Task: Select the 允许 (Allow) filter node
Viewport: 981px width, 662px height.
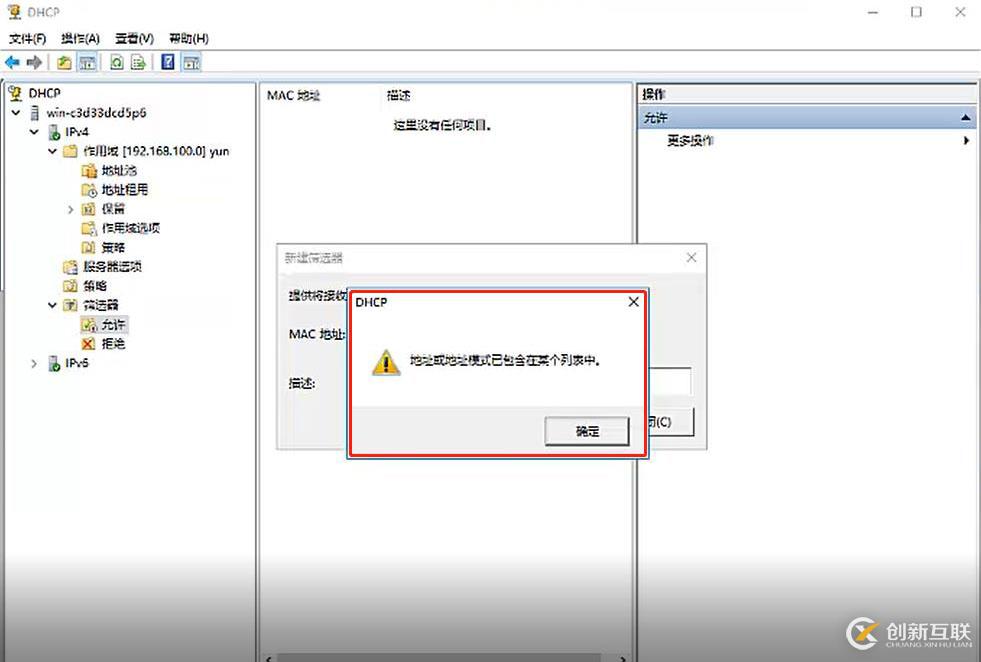Action: 113,324
